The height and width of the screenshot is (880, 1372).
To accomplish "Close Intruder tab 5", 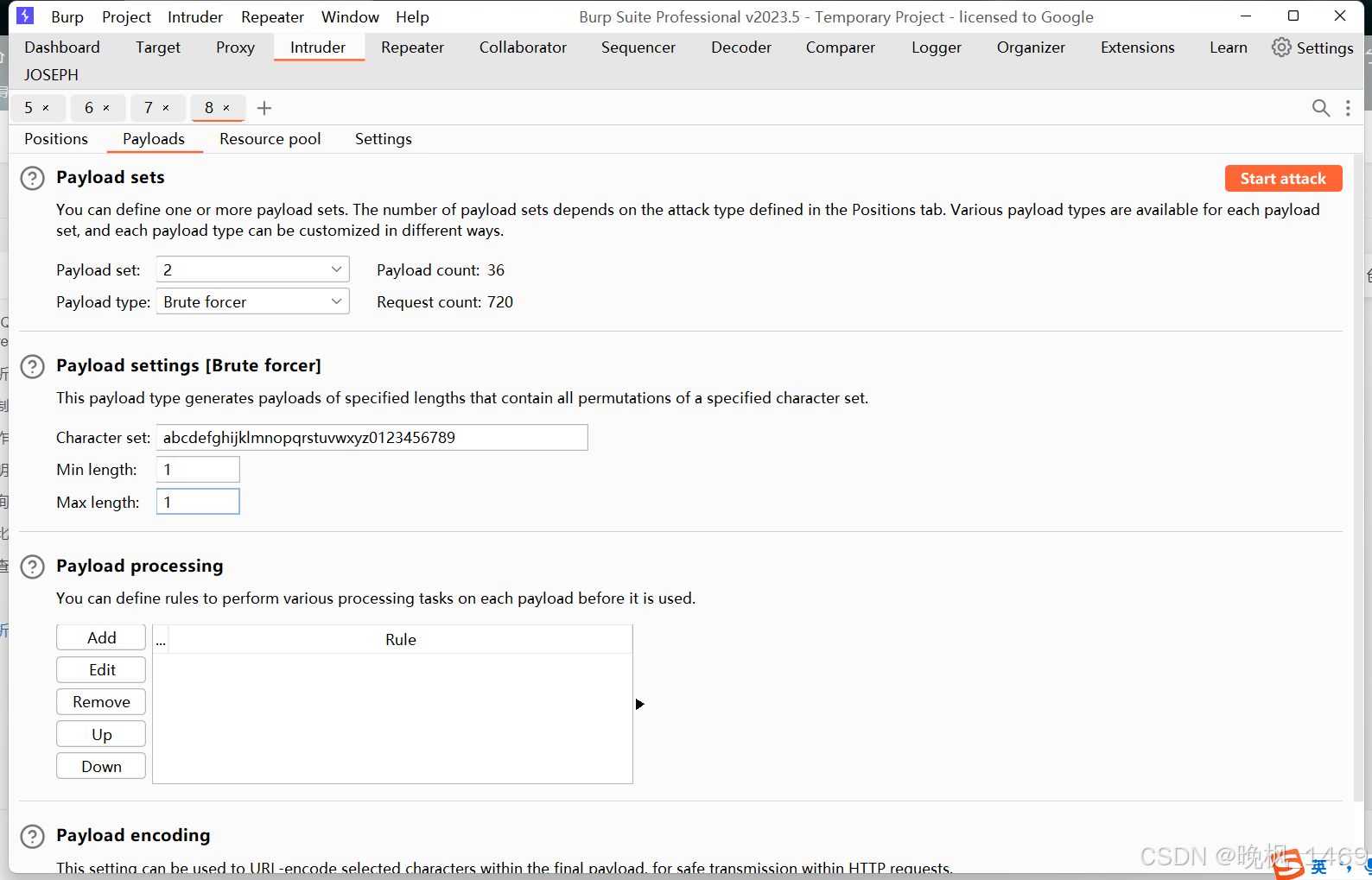I will 46,108.
